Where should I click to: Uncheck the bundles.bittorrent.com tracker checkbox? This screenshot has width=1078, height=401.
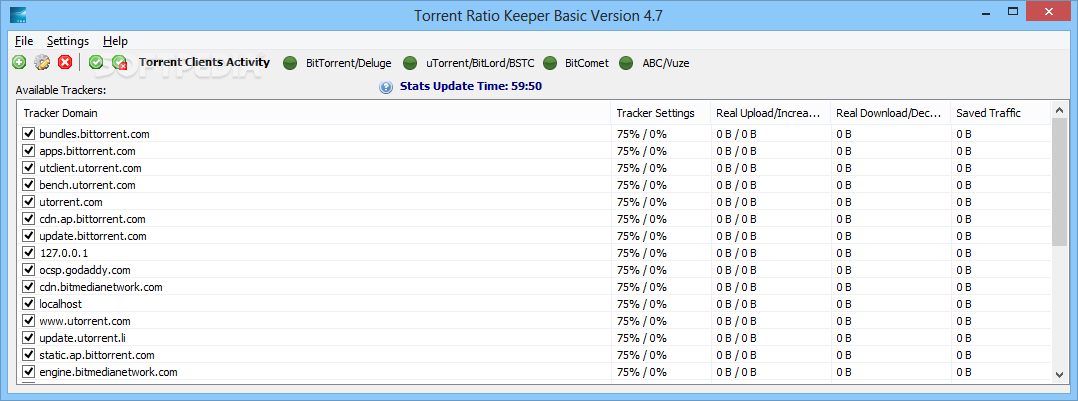pyautogui.click(x=29, y=133)
